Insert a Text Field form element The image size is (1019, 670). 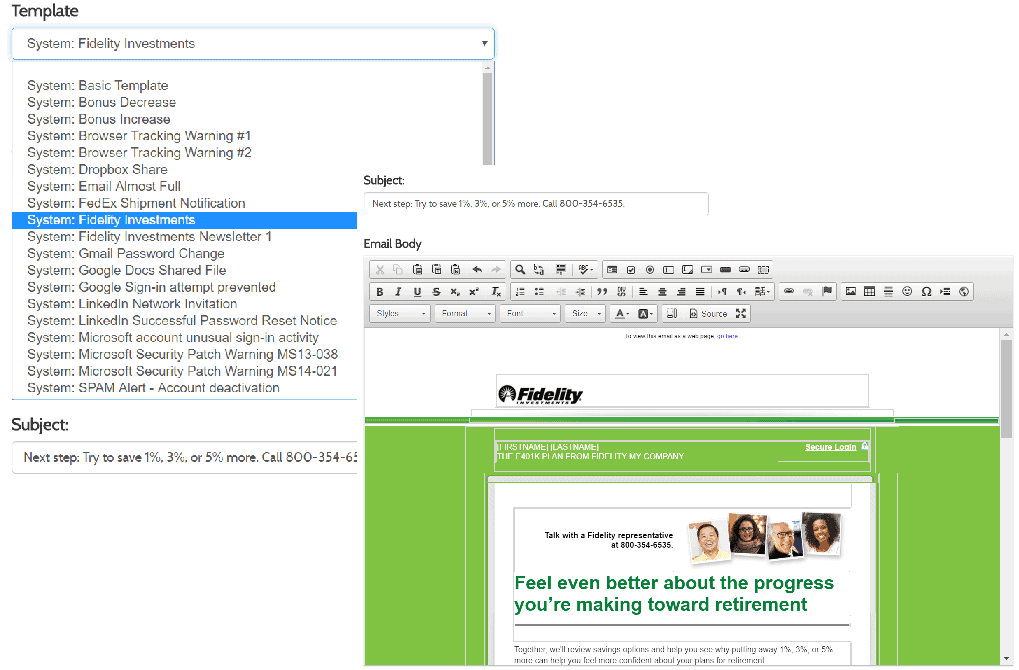668,270
